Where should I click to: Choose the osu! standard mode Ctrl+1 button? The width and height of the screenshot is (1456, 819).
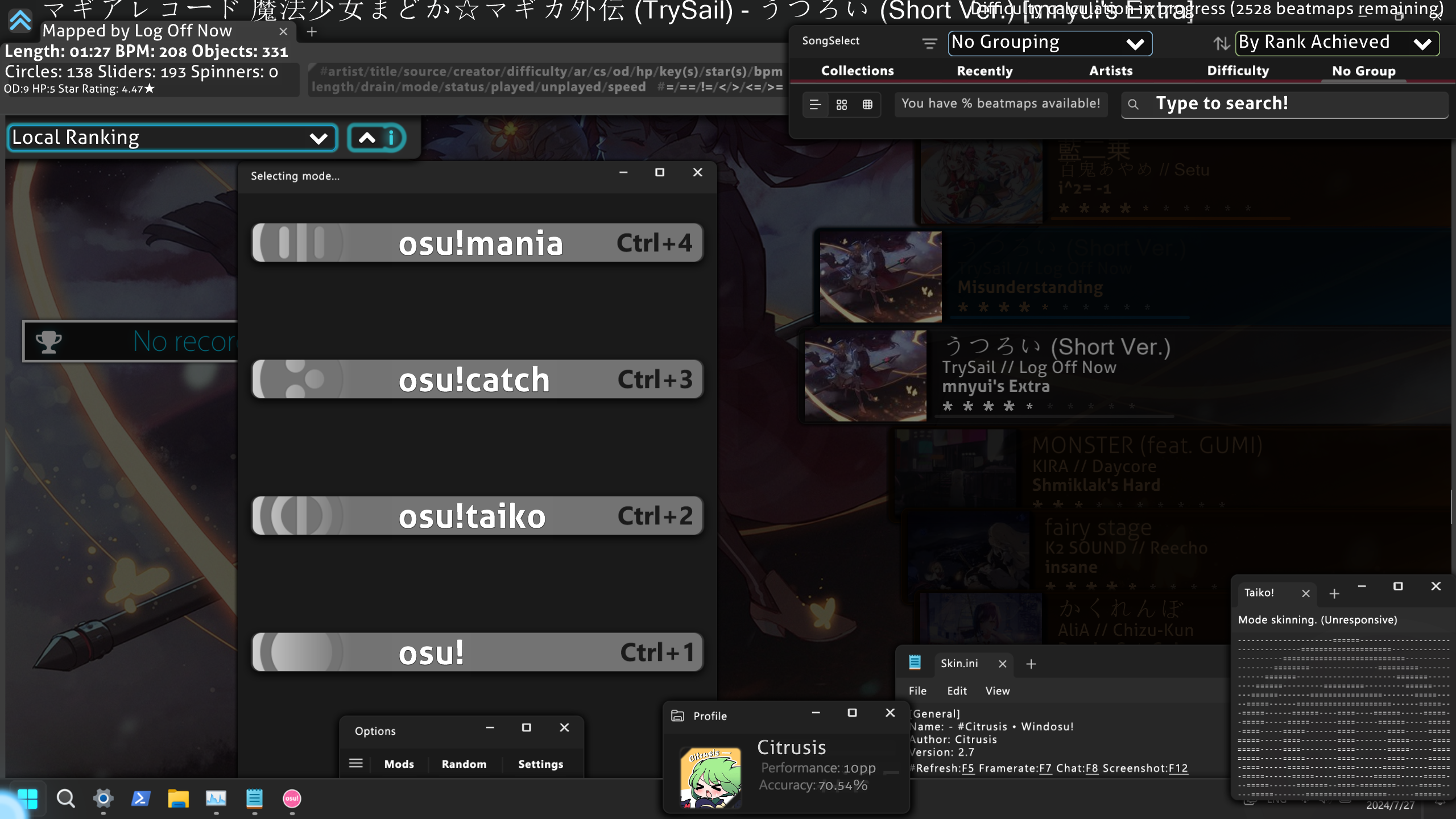[x=478, y=652]
